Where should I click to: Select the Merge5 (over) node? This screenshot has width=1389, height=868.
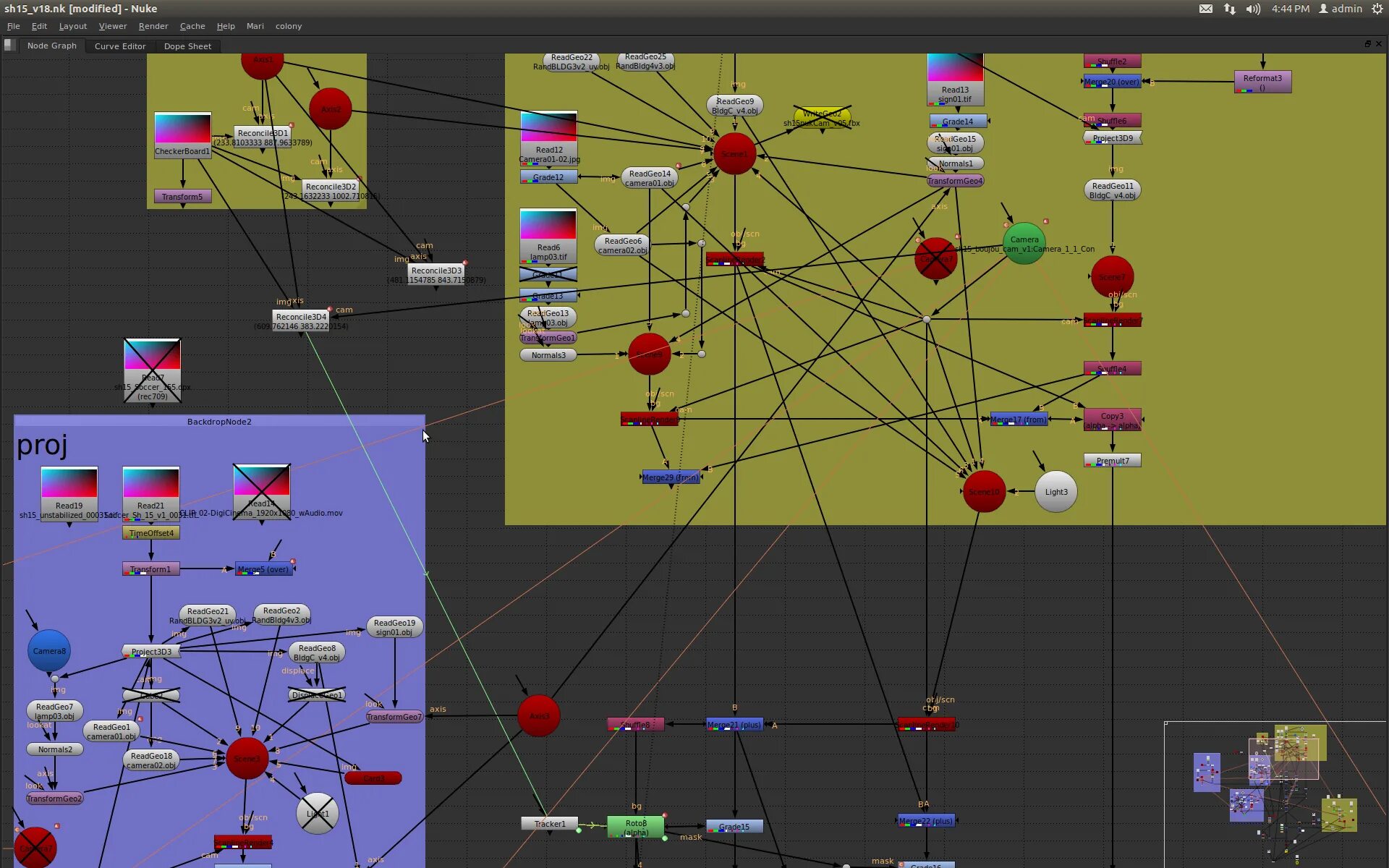(264, 569)
